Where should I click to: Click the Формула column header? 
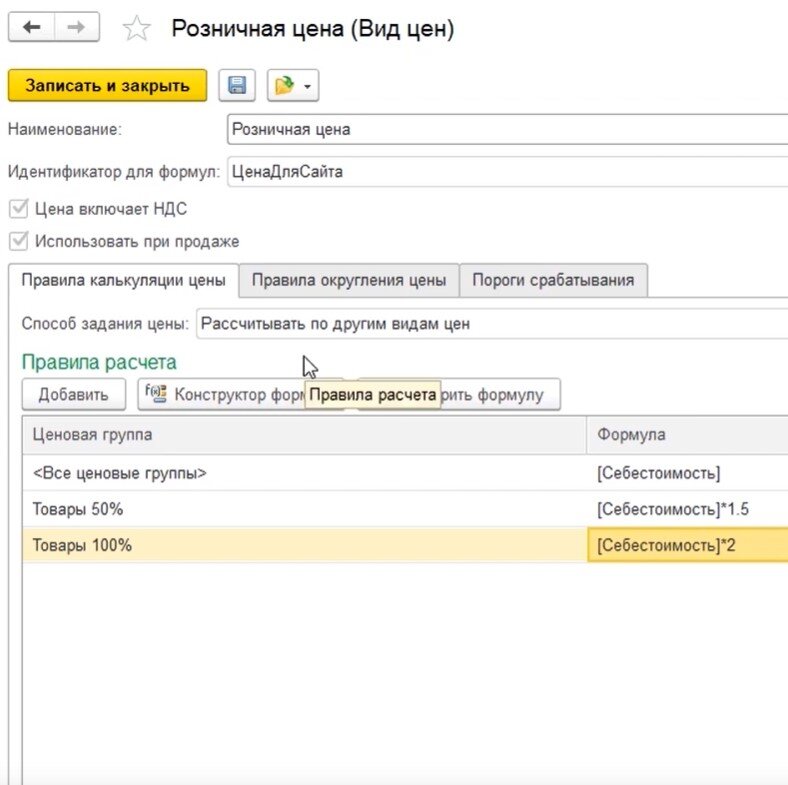[687, 435]
